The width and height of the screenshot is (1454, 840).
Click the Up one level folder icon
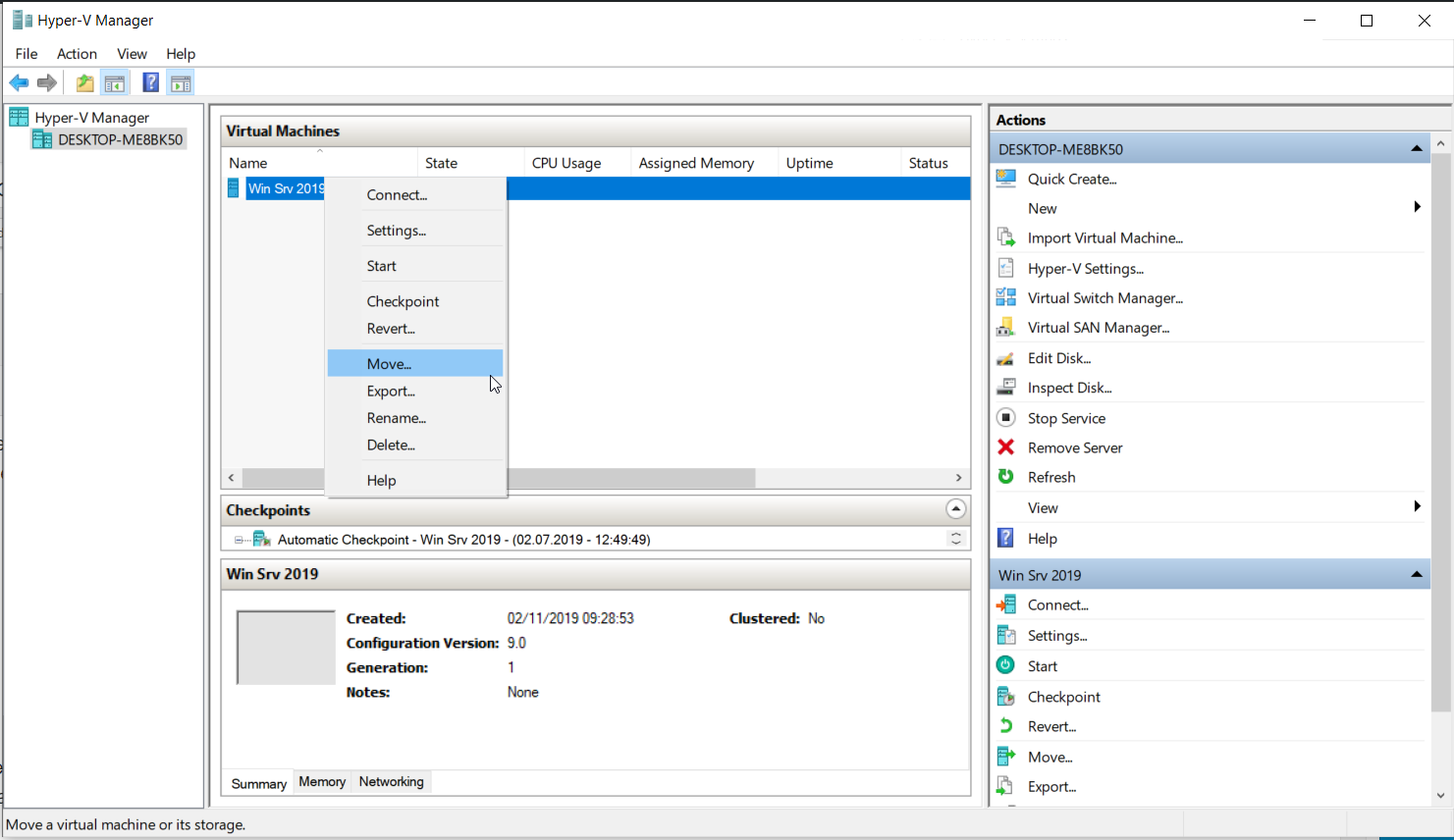click(x=85, y=83)
